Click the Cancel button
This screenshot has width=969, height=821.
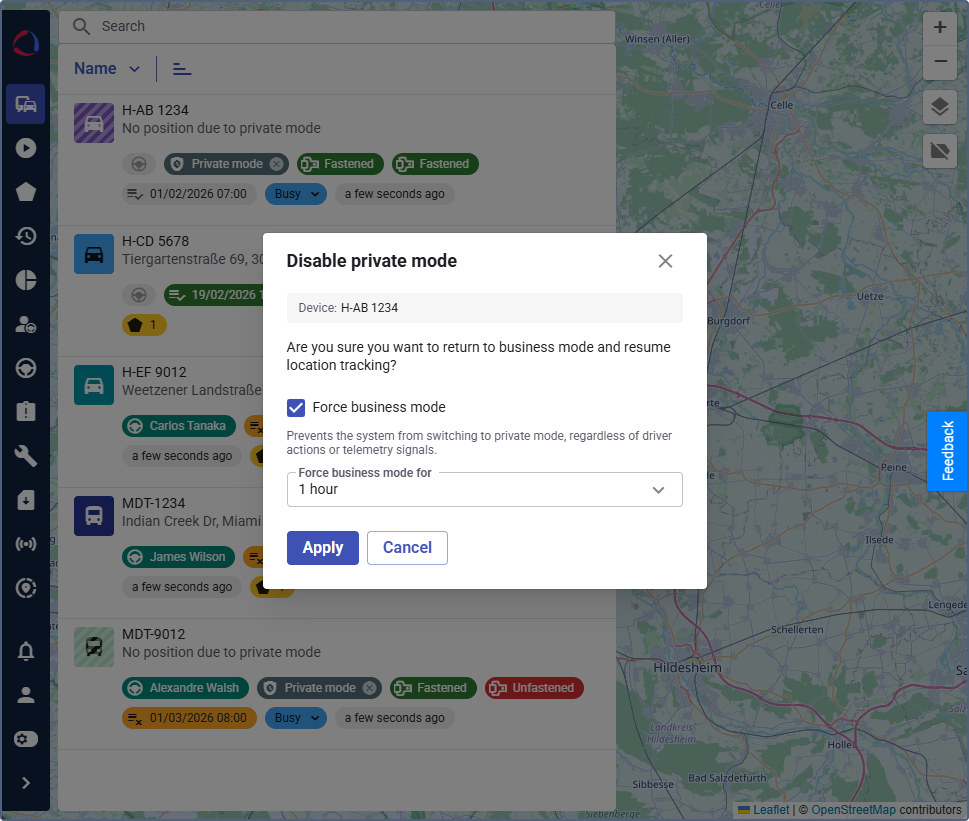[x=407, y=548]
